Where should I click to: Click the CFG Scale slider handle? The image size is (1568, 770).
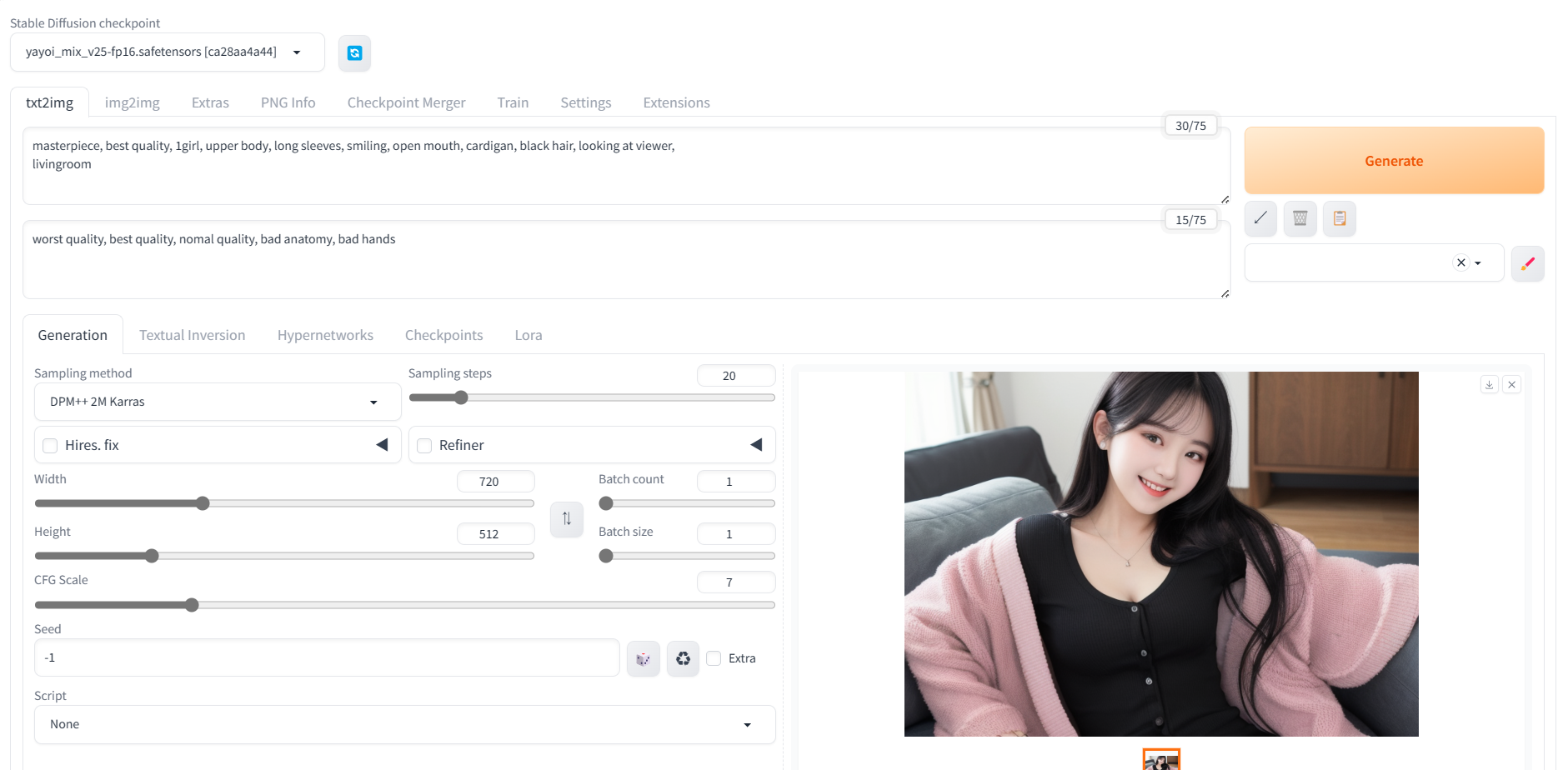click(x=192, y=605)
